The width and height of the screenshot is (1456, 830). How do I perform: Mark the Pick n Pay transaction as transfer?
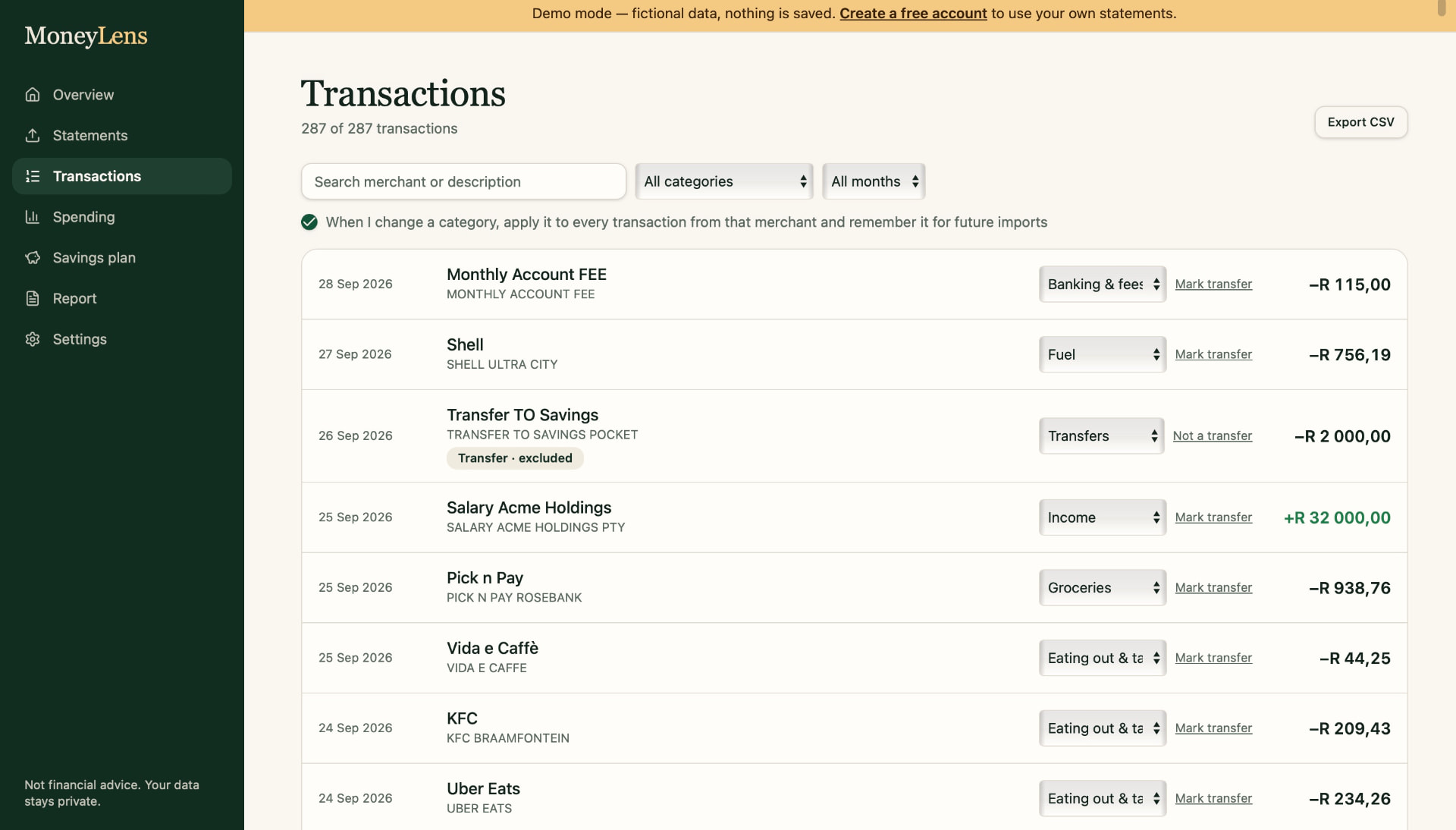click(x=1213, y=588)
